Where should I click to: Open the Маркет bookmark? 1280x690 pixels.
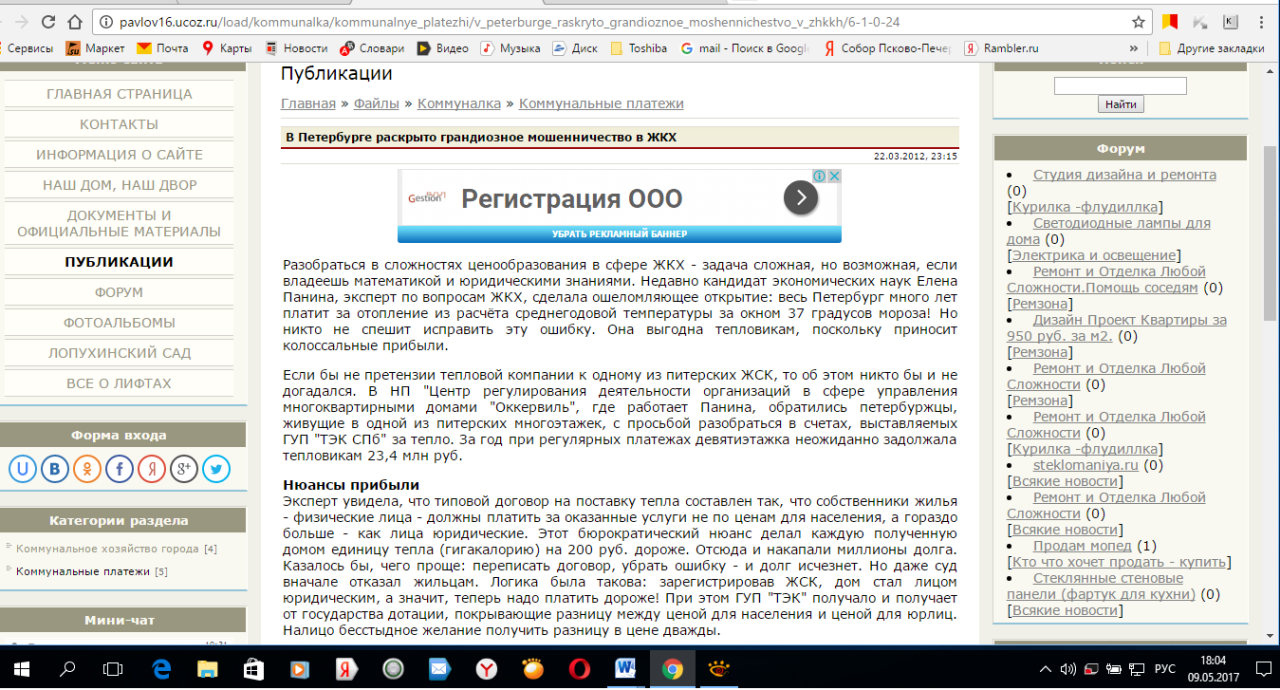point(95,48)
